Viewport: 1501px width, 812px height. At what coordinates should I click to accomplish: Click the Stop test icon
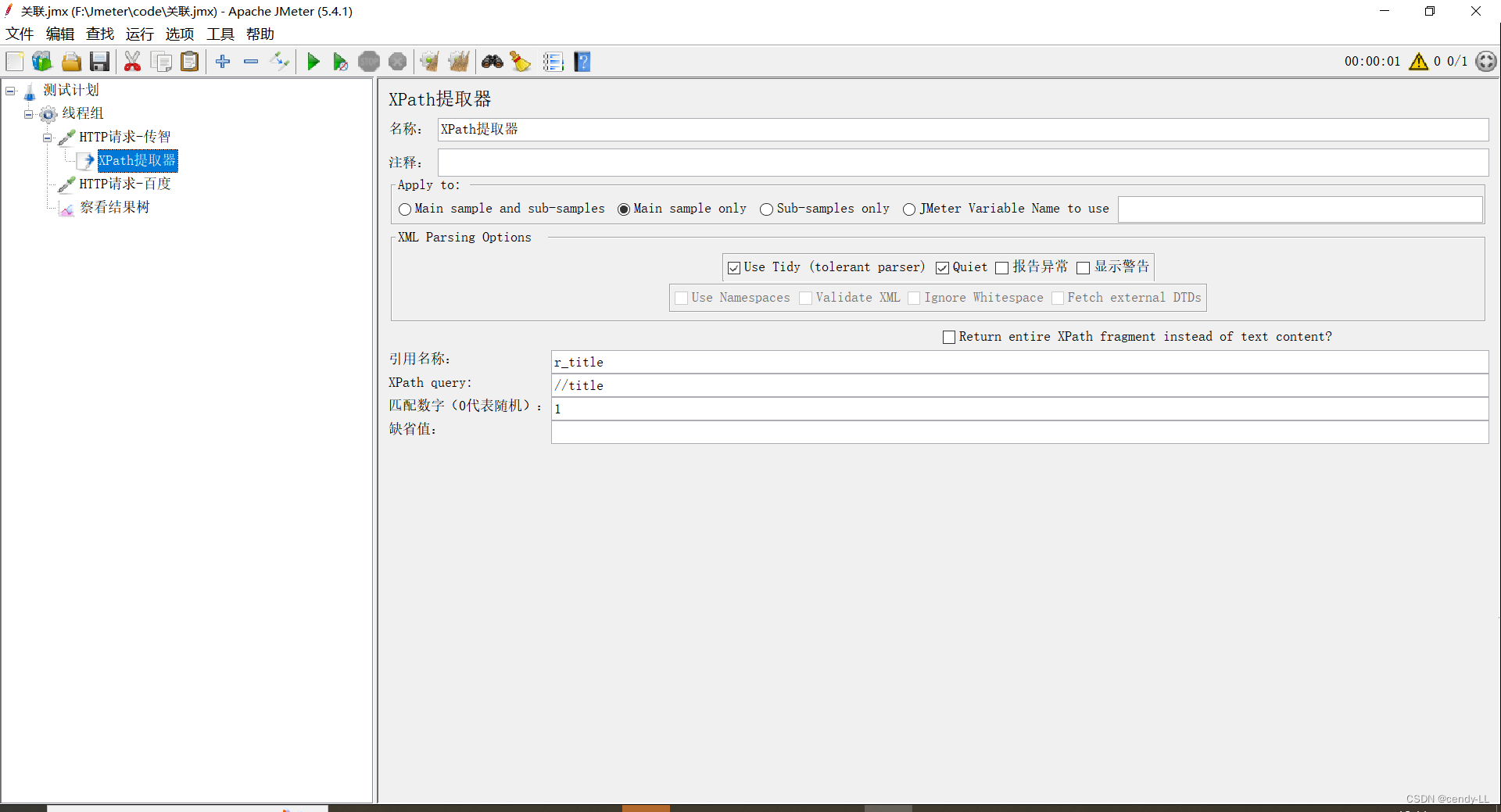(368, 61)
